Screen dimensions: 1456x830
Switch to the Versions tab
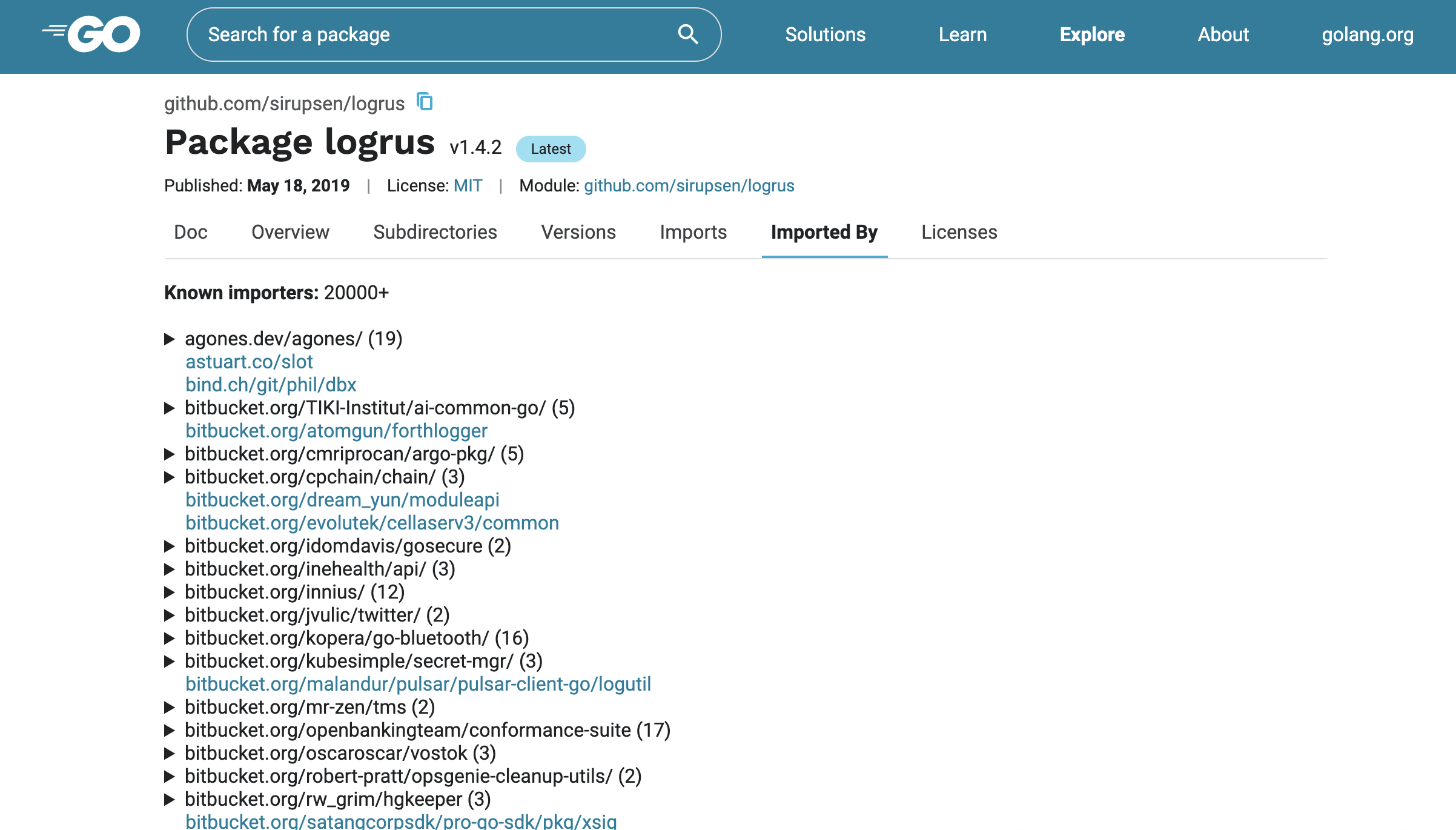(x=578, y=232)
